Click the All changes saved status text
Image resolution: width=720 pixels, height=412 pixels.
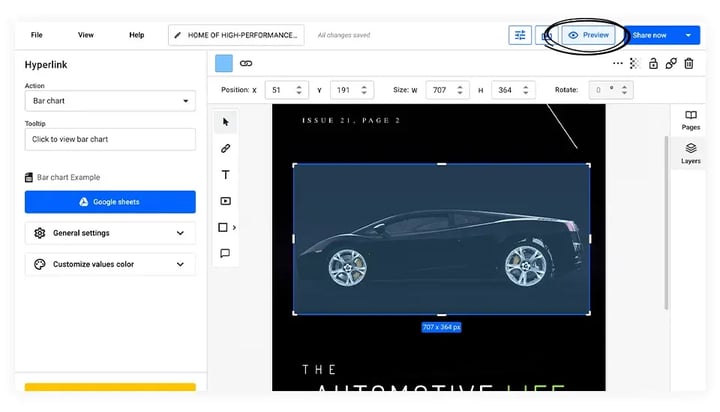click(344, 35)
